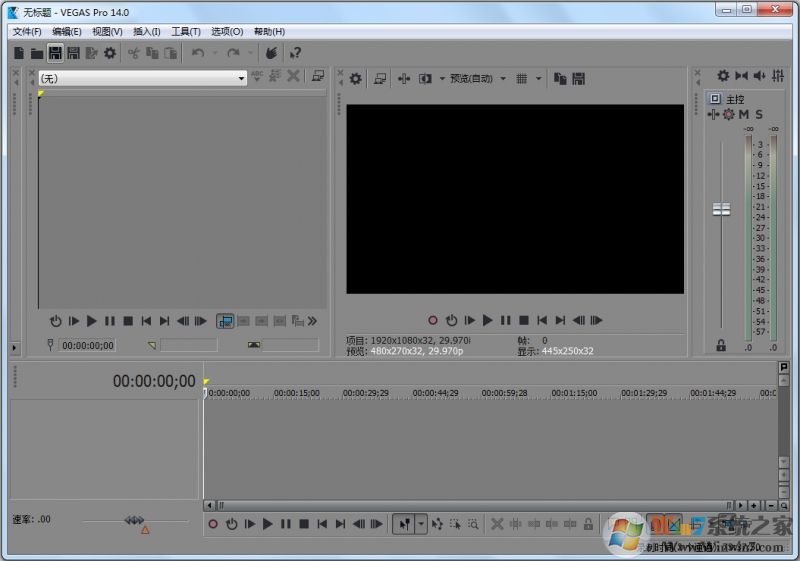
Task: Open 选项(O) menu
Action: [227, 32]
